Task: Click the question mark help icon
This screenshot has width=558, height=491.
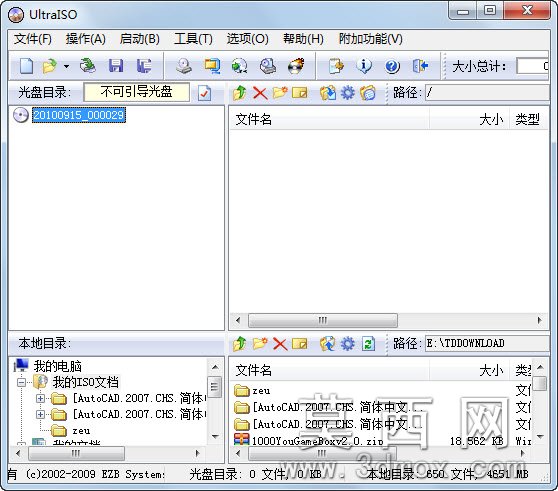Action: (392, 66)
